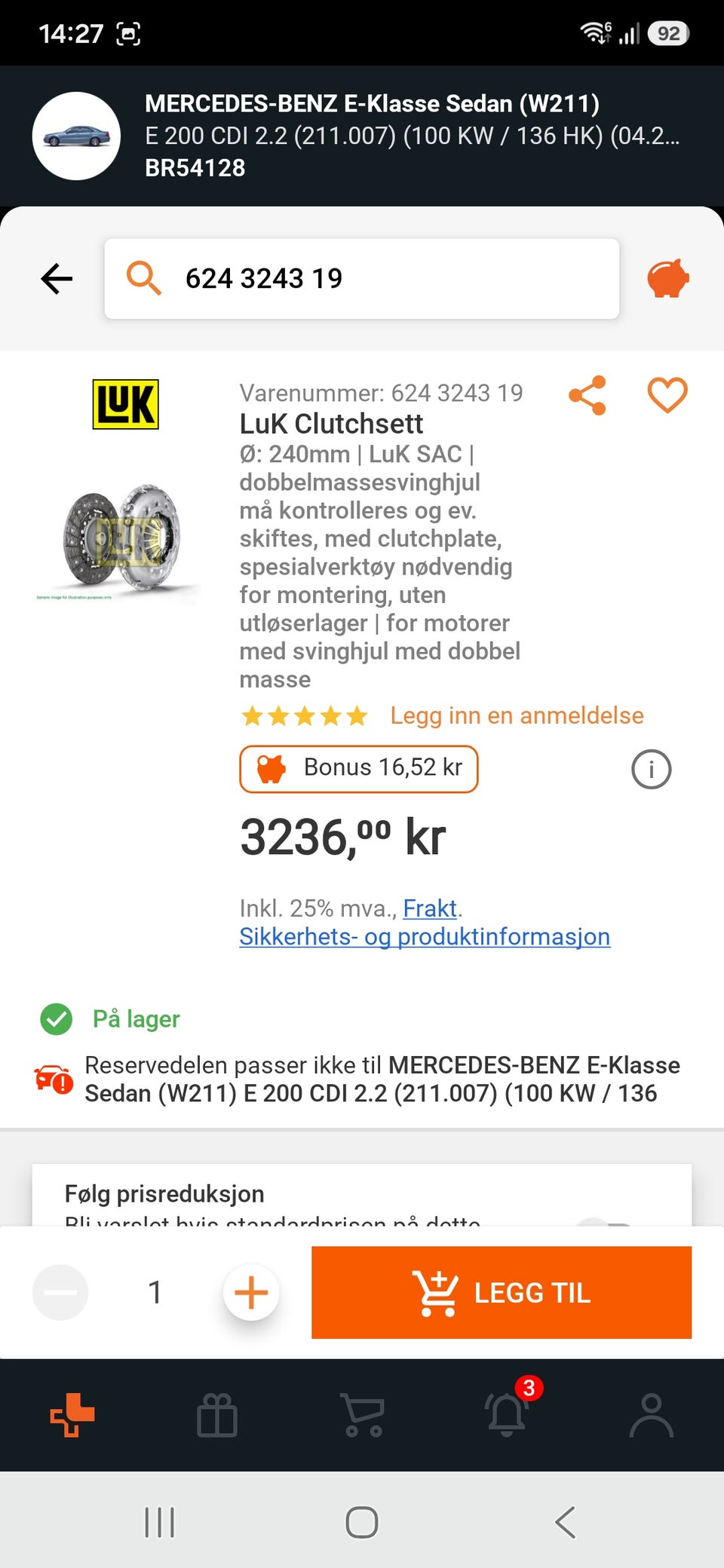Go to home via orange plus logo
This screenshot has width=724, height=1568.
point(72,1415)
